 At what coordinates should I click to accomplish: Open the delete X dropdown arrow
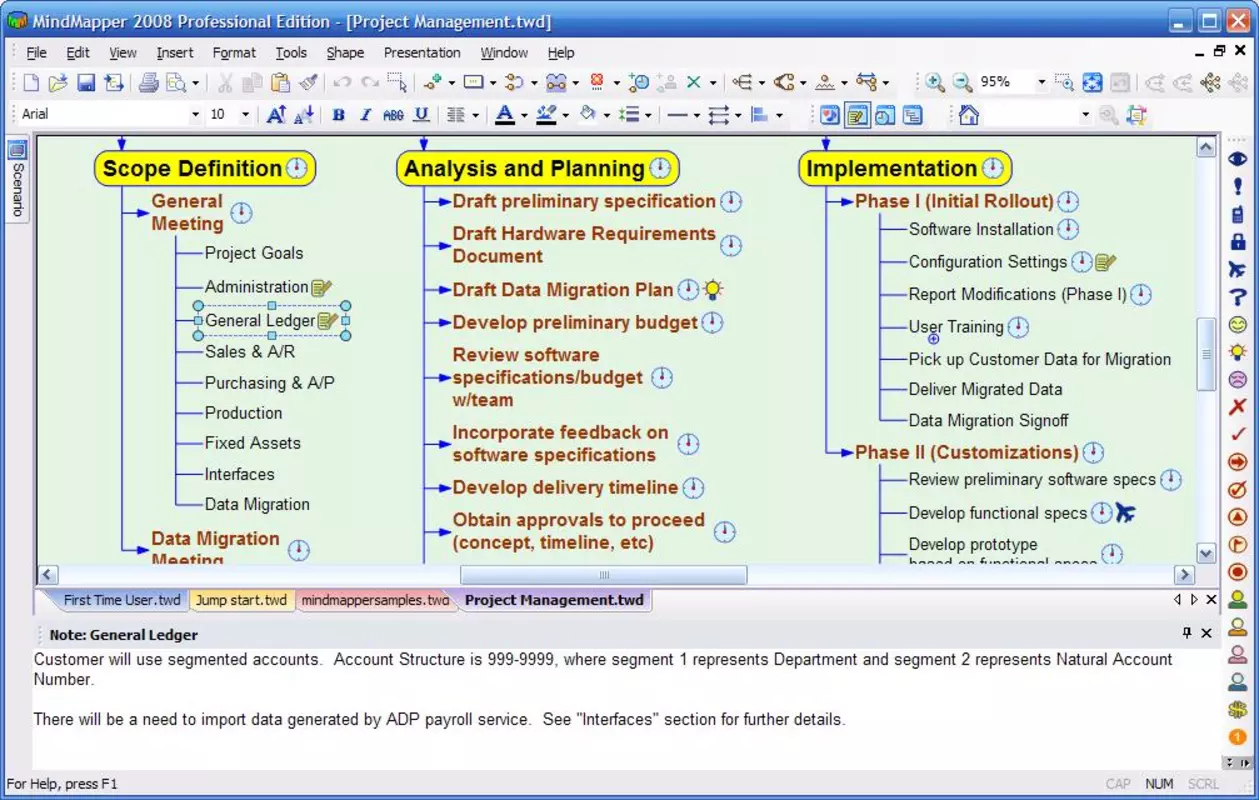(712, 83)
